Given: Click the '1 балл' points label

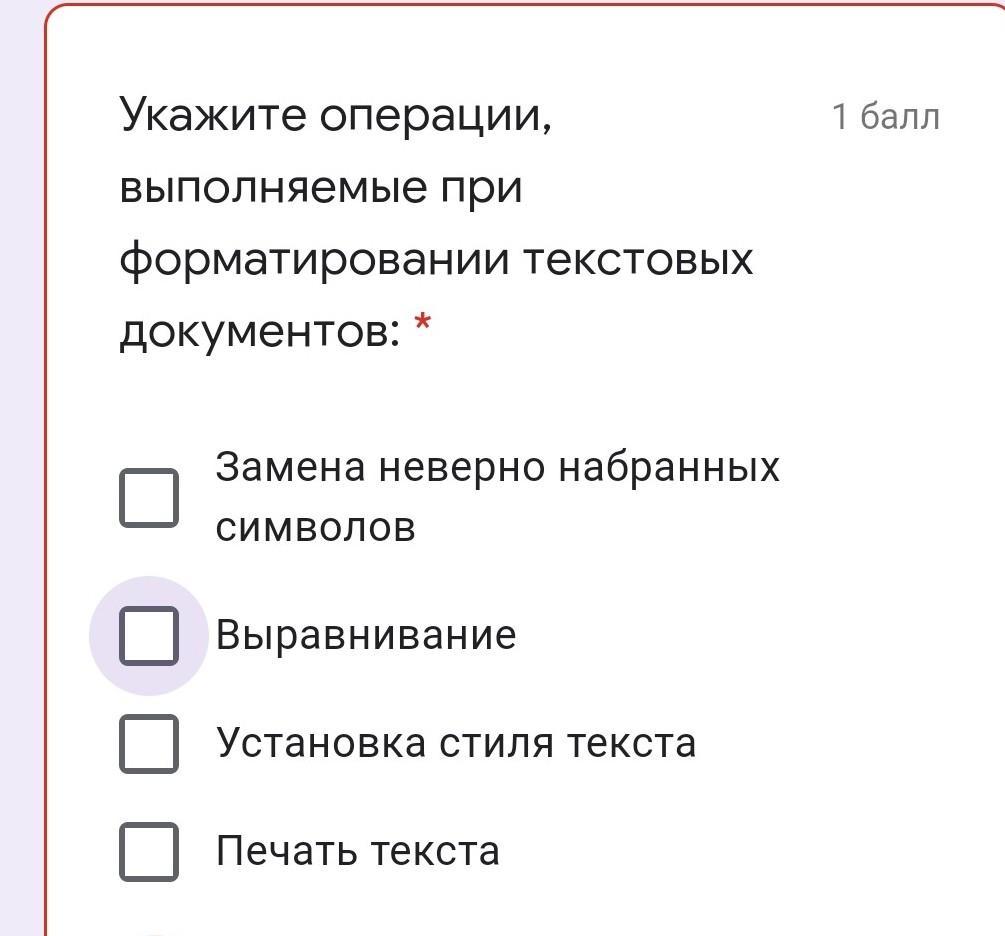Looking at the screenshot, I should click(885, 118).
